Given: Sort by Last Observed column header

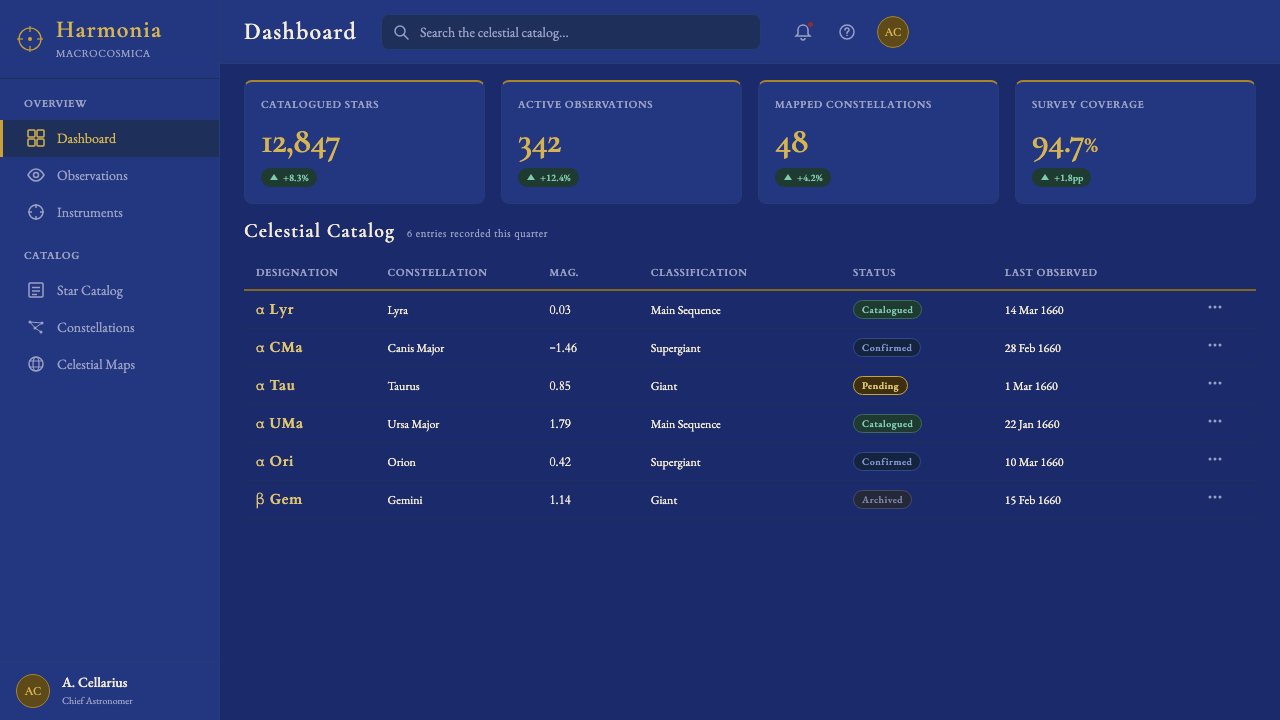Looking at the screenshot, I should pos(1051,272).
